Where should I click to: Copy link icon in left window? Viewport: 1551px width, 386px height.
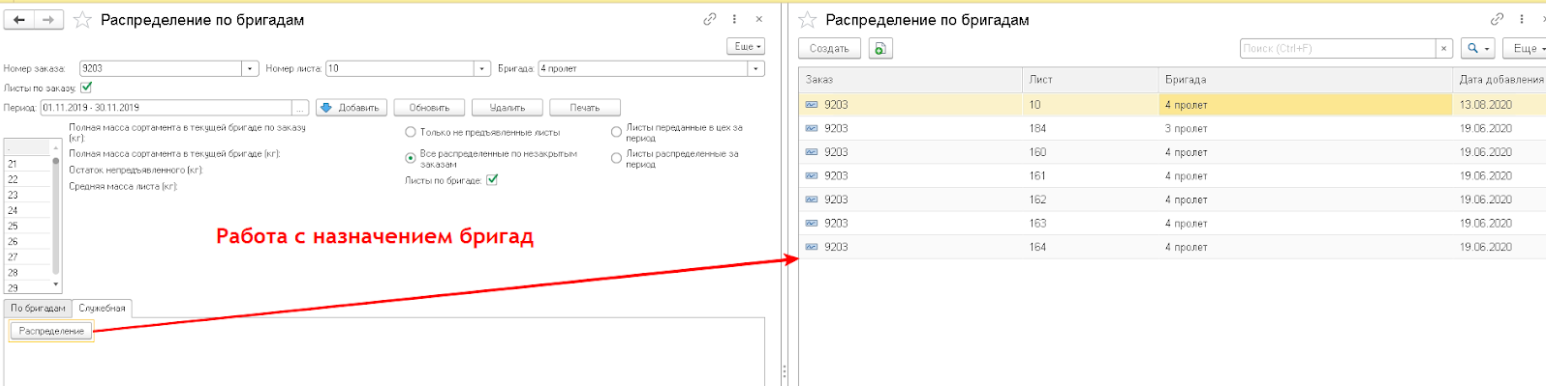pos(711,19)
